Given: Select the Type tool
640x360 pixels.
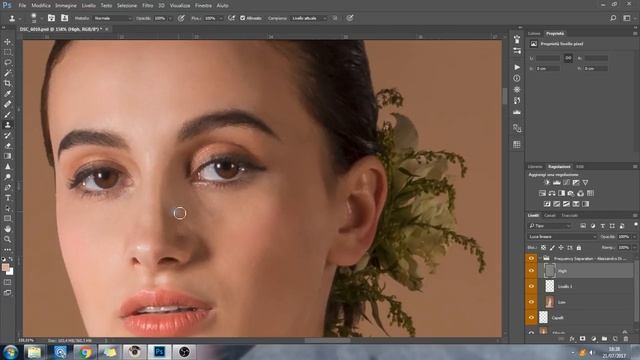Looking at the screenshot, I should click(x=7, y=198).
